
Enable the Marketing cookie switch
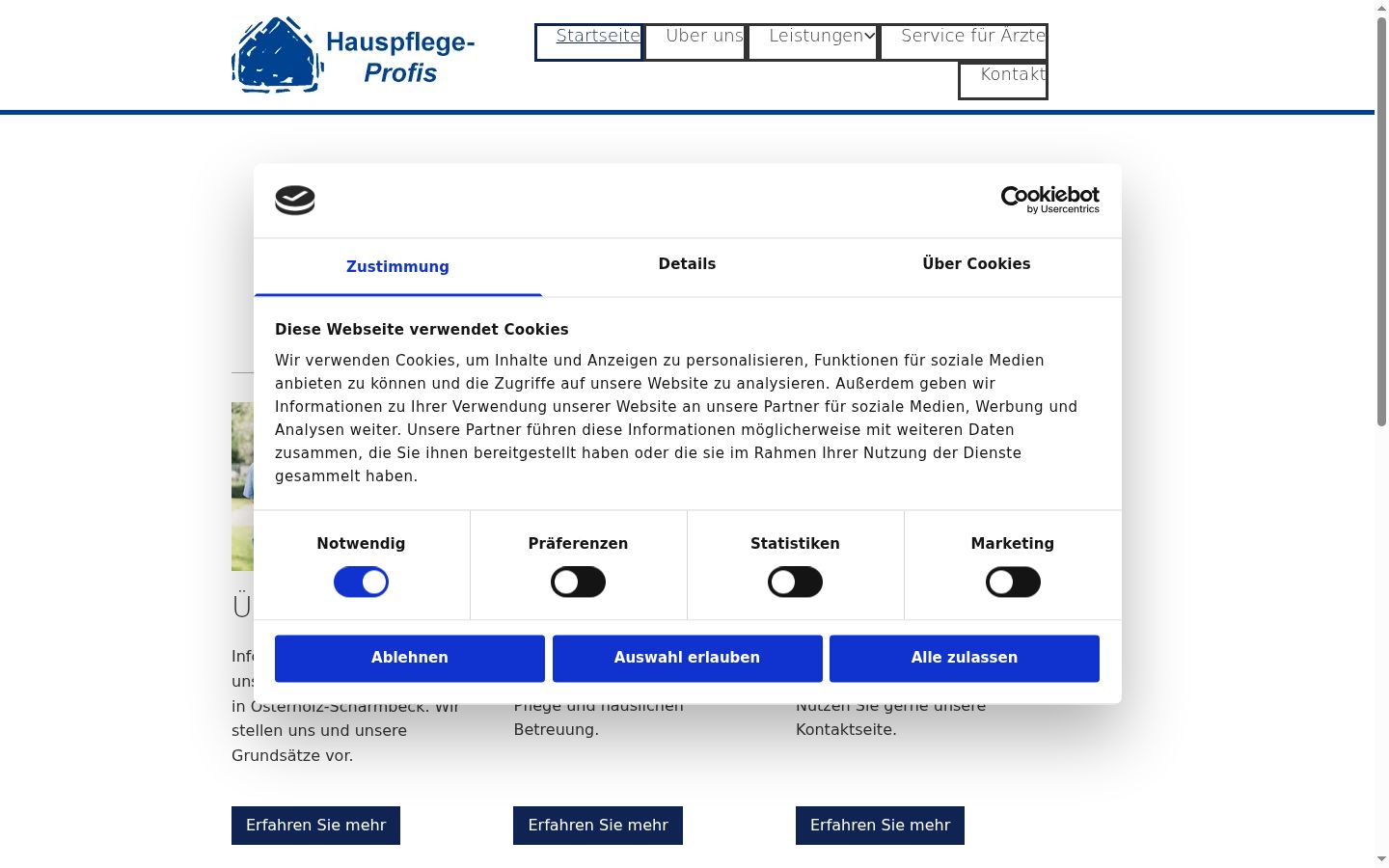click(1013, 583)
